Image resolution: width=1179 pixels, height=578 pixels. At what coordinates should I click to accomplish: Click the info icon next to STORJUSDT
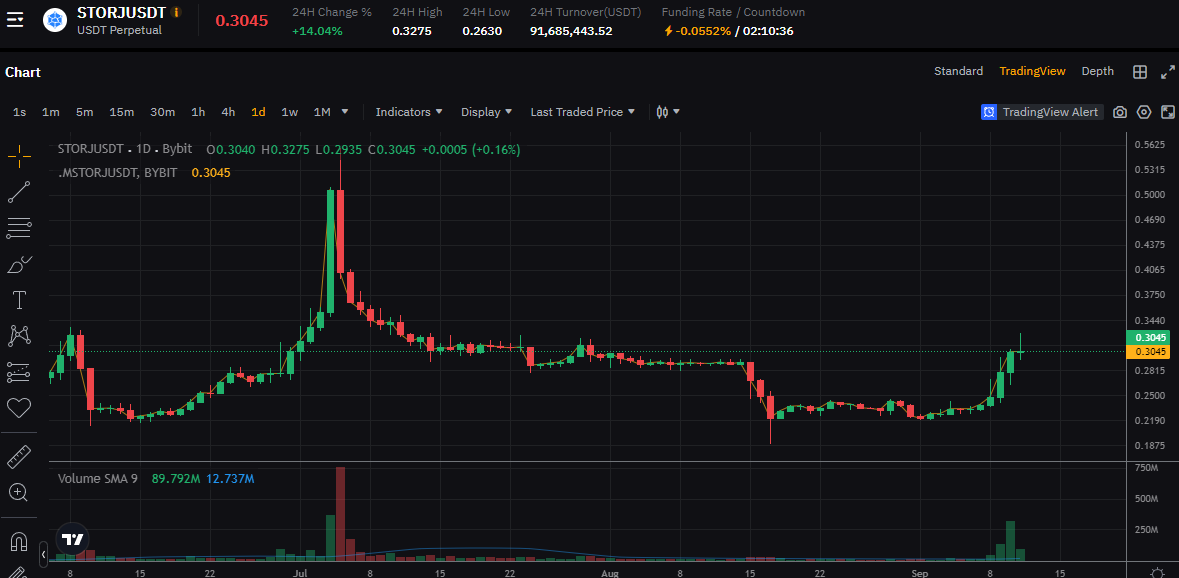(x=176, y=12)
